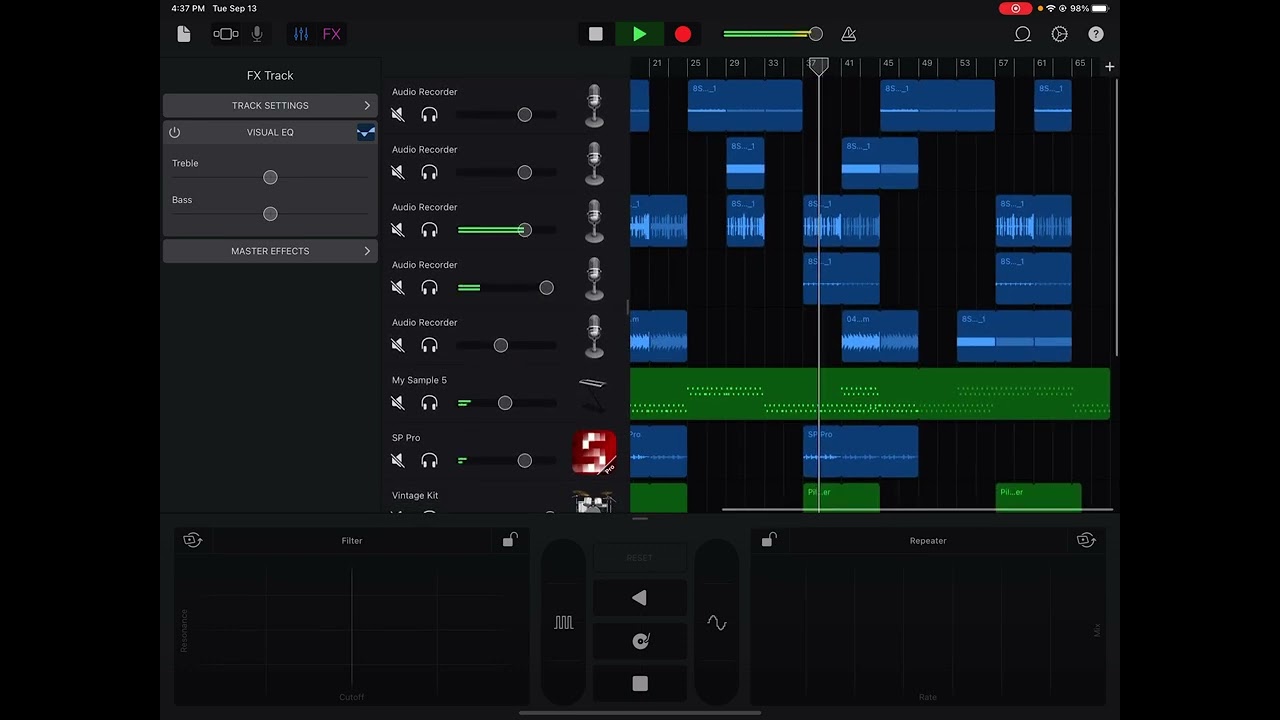Adjust volume of third Audio Recorder track
Viewport: 1280px width, 720px height.
coord(506,230)
